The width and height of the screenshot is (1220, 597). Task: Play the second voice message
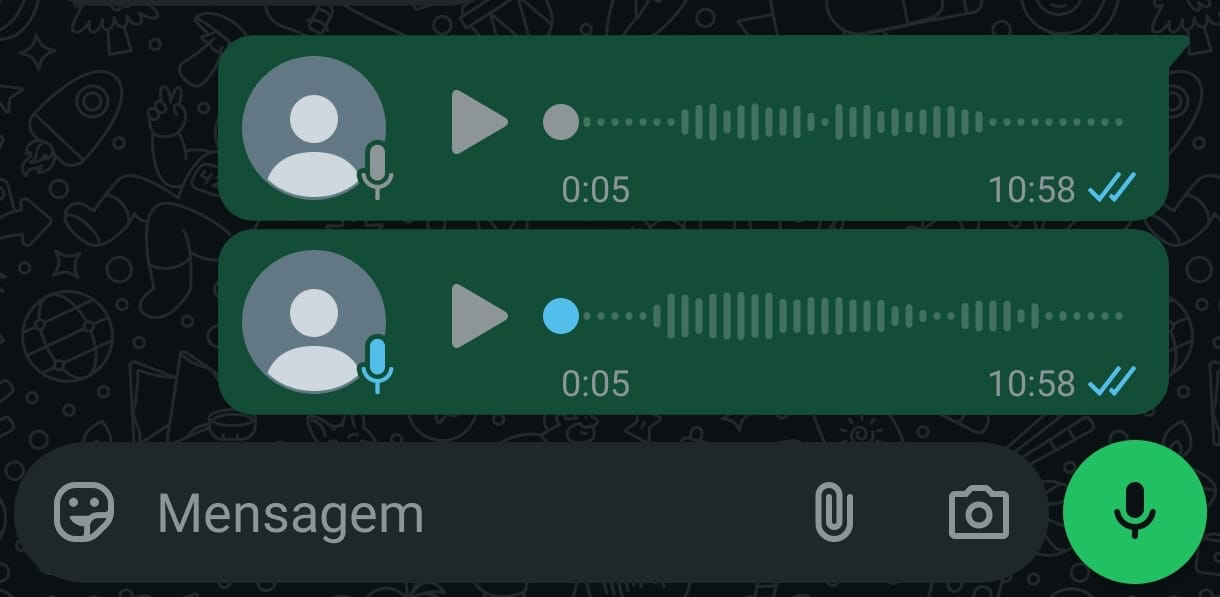coord(478,316)
